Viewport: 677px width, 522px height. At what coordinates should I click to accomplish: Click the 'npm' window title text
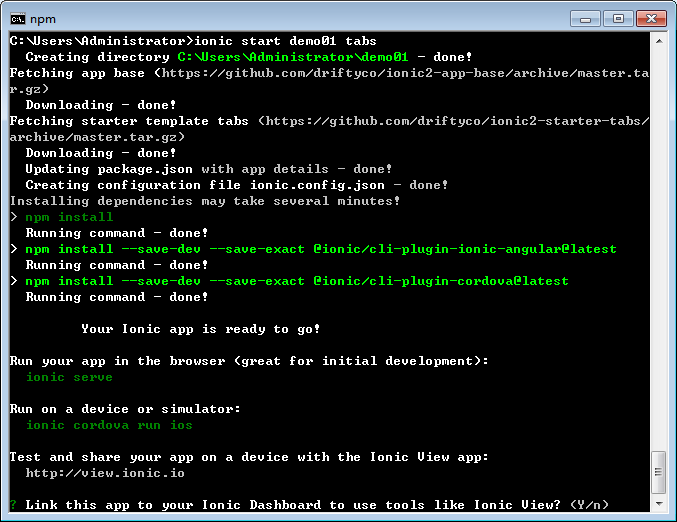pyautogui.click(x=43, y=19)
